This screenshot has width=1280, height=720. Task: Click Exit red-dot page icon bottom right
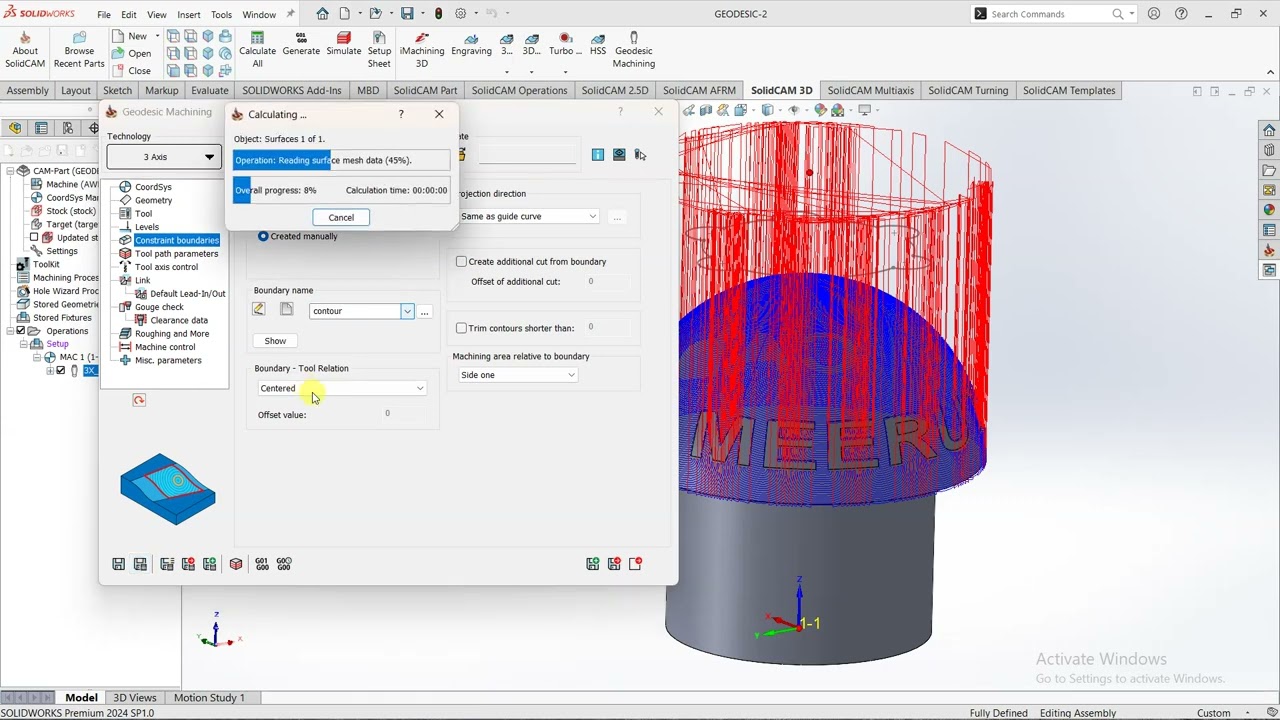pos(635,564)
